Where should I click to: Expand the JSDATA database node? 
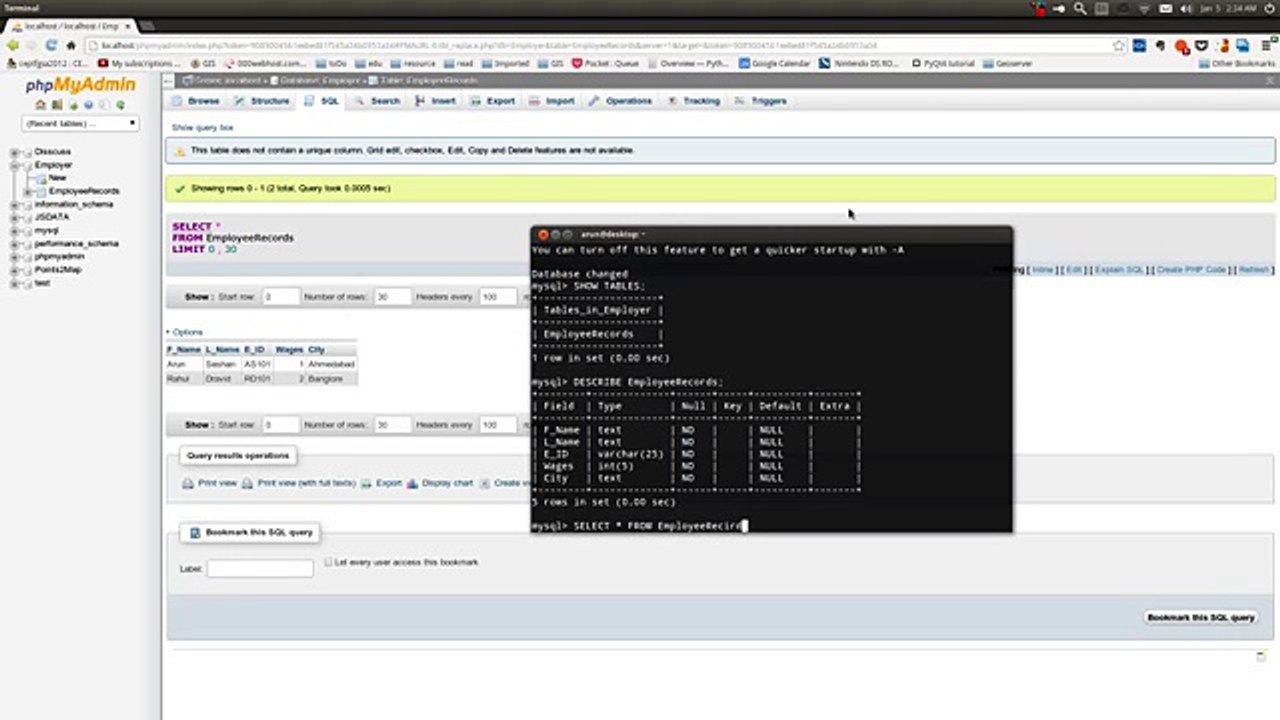click(x=15, y=217)
